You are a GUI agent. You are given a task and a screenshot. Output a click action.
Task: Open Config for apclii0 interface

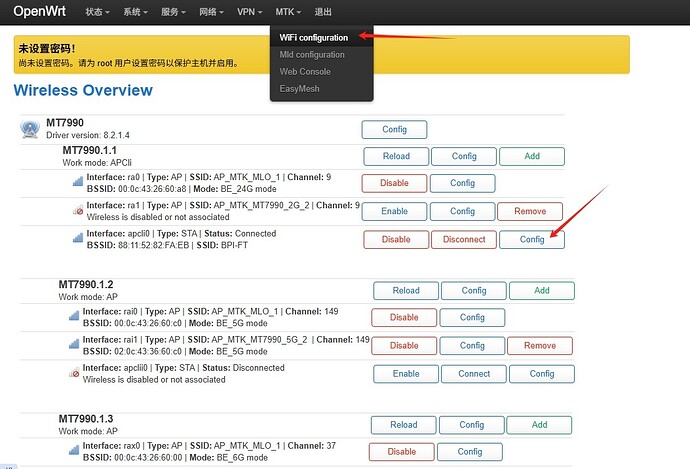542,374
